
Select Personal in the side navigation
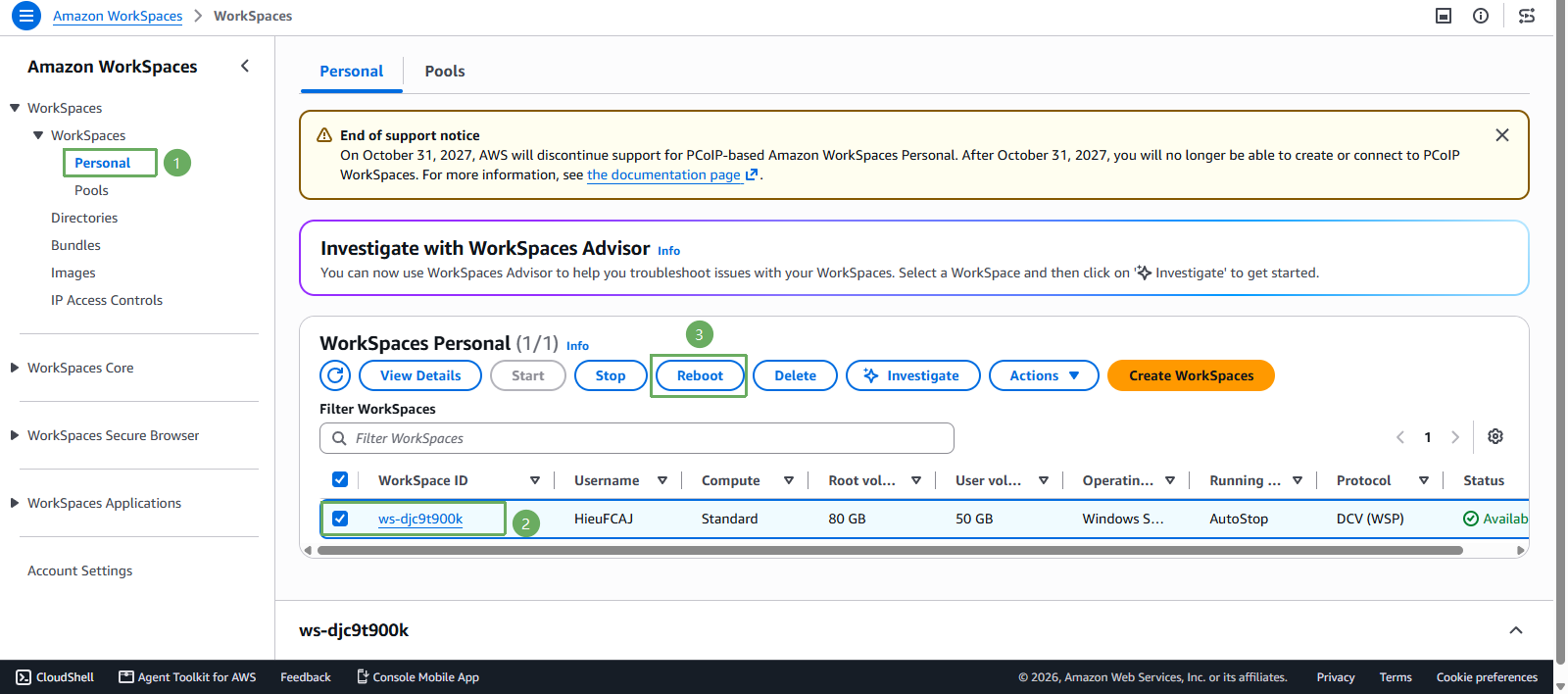coord(102,163)
